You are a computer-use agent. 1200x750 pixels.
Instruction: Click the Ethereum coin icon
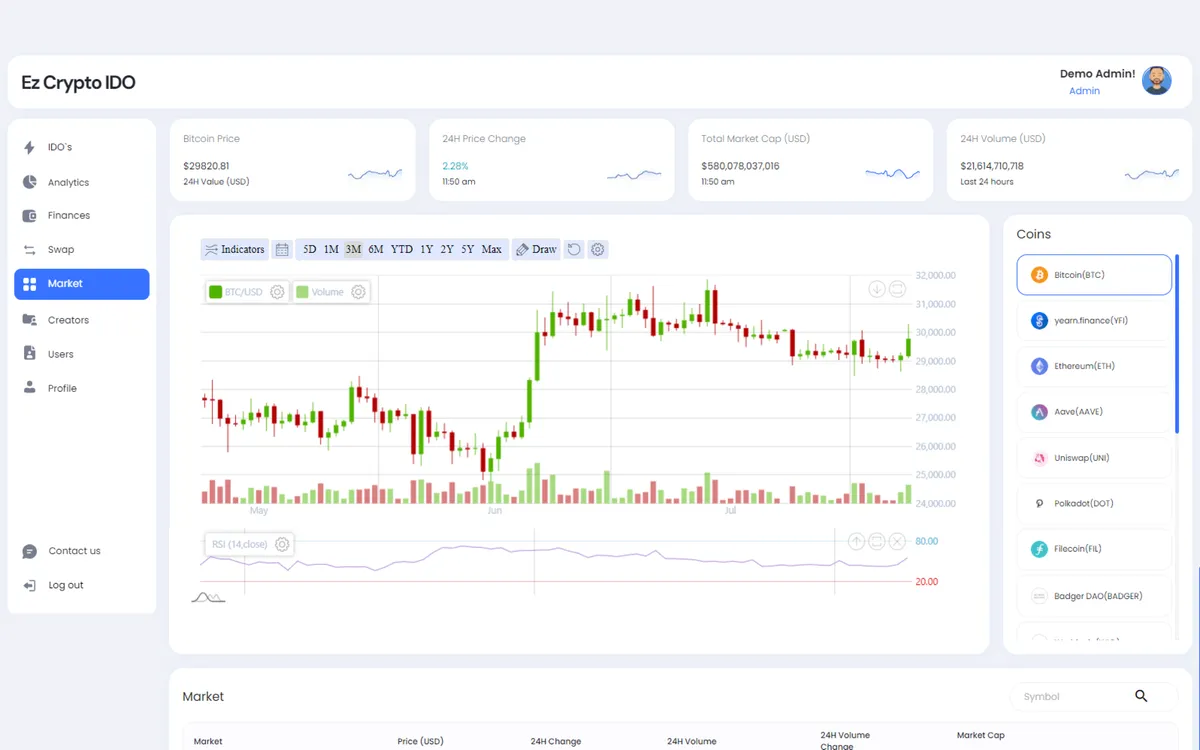(1039, 366)
